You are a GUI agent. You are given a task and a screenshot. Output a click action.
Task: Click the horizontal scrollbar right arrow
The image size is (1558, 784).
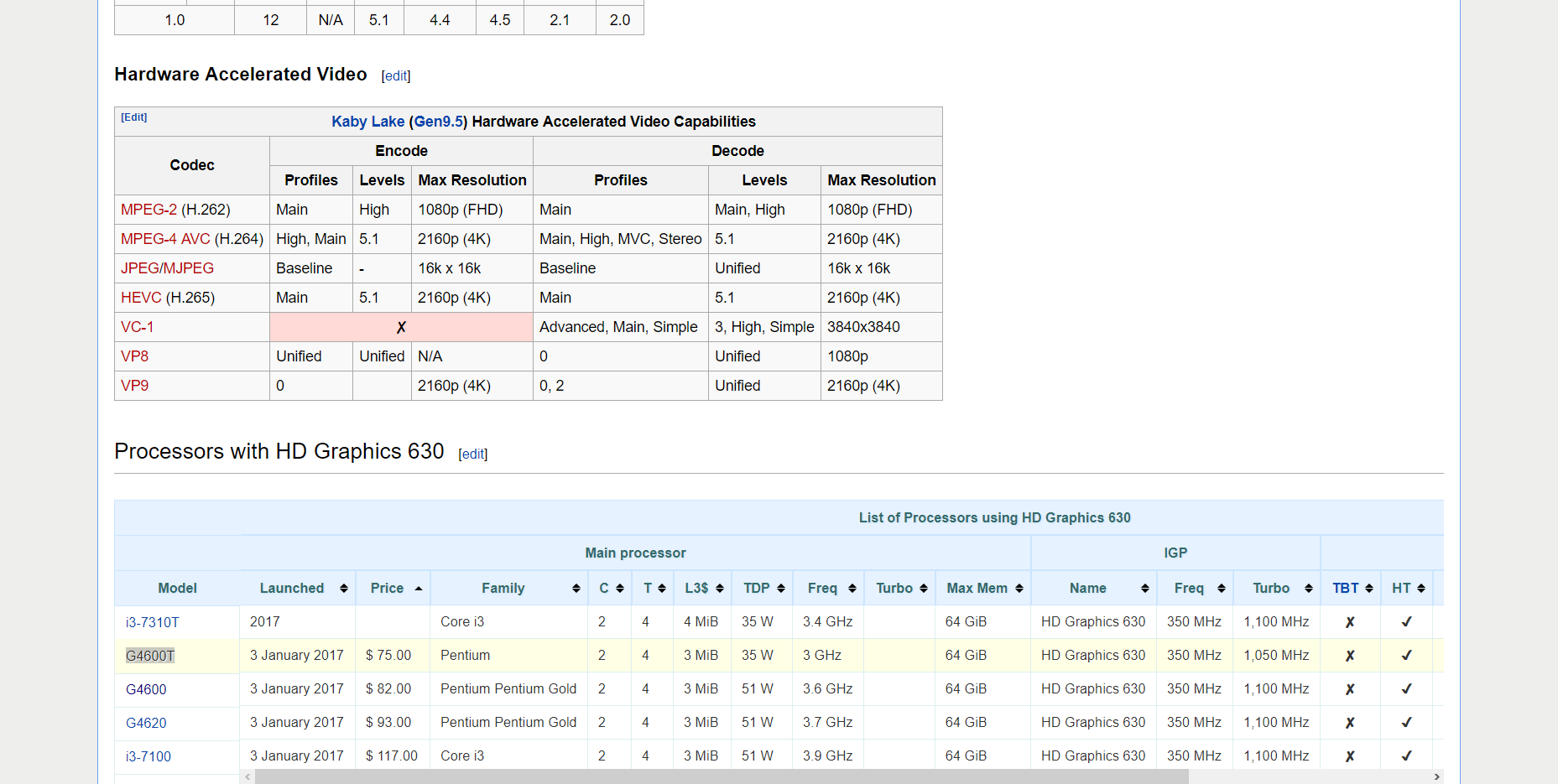click(1436, 777)
